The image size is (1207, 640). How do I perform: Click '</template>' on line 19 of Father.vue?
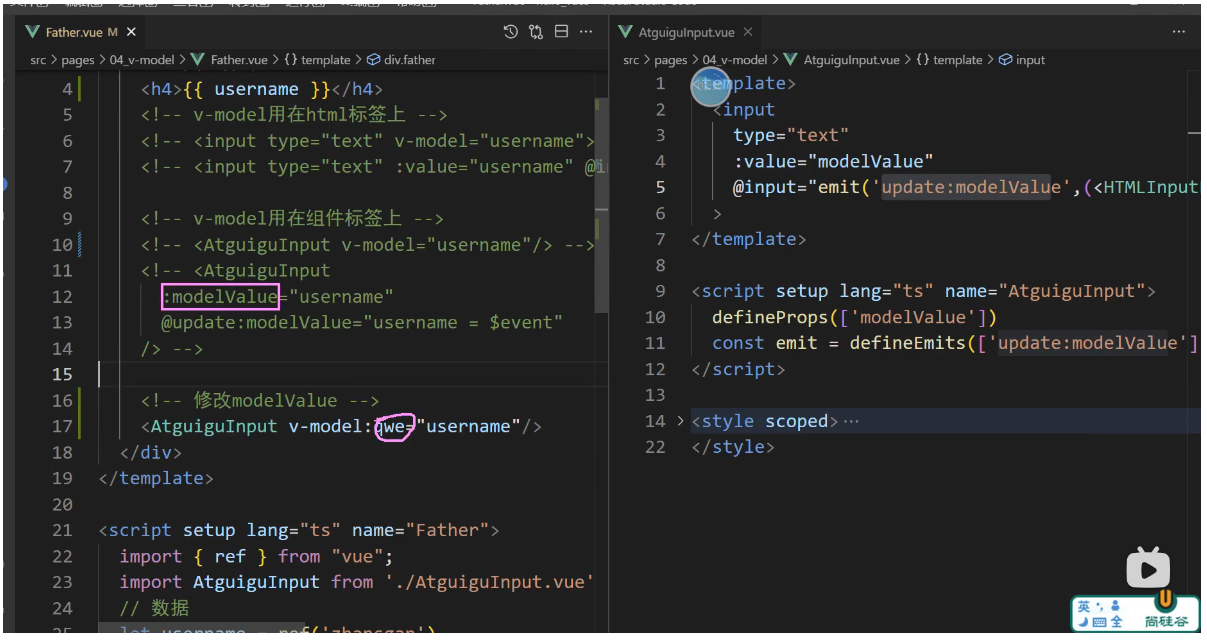(x=156, y=478)
